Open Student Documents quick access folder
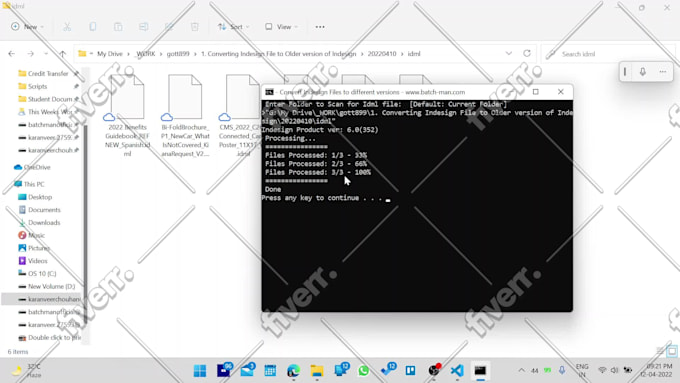This screenshot has width=680, height=383. (x=50, y=99)
